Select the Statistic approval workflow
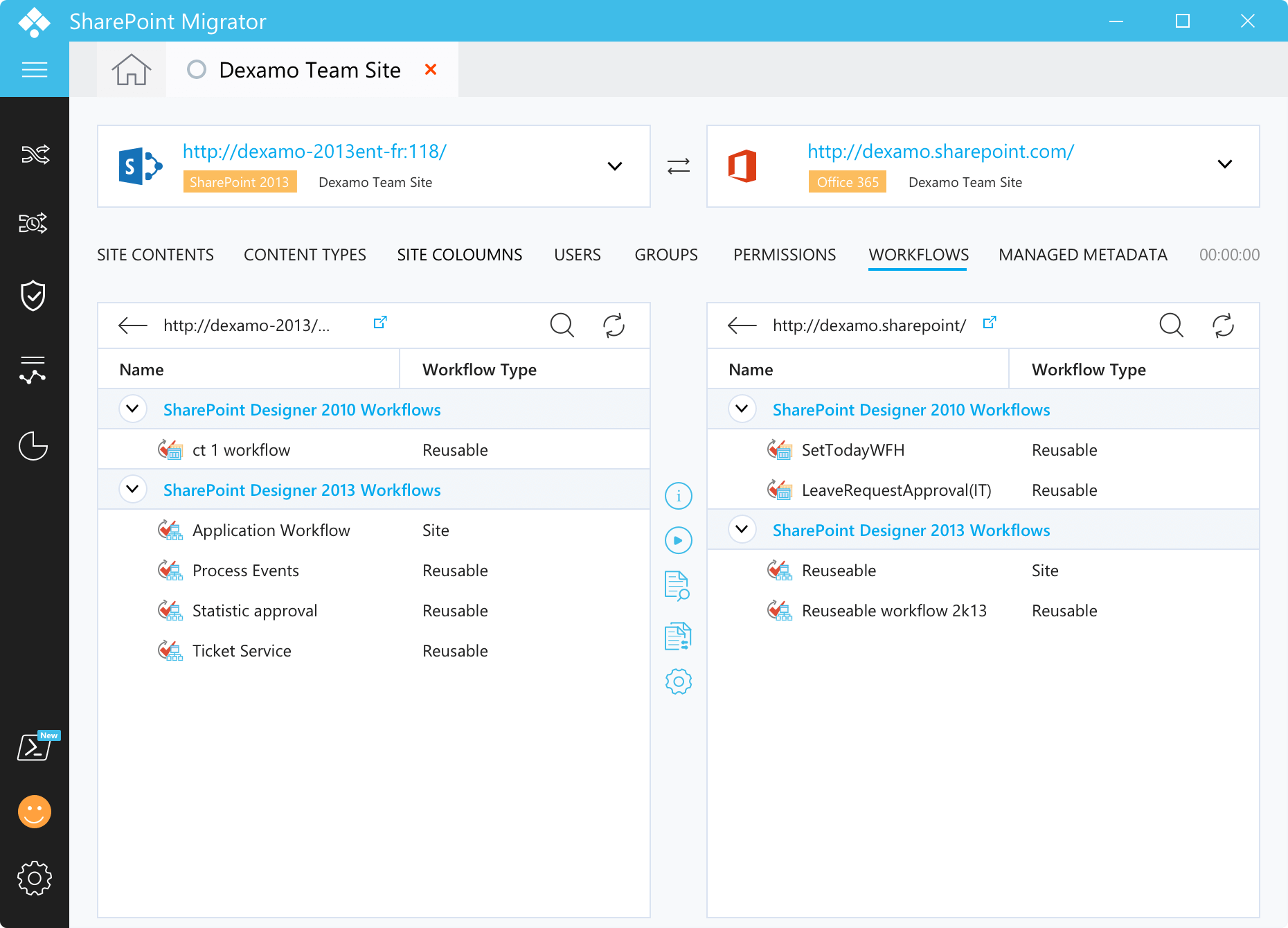 [x=374, y=611]
